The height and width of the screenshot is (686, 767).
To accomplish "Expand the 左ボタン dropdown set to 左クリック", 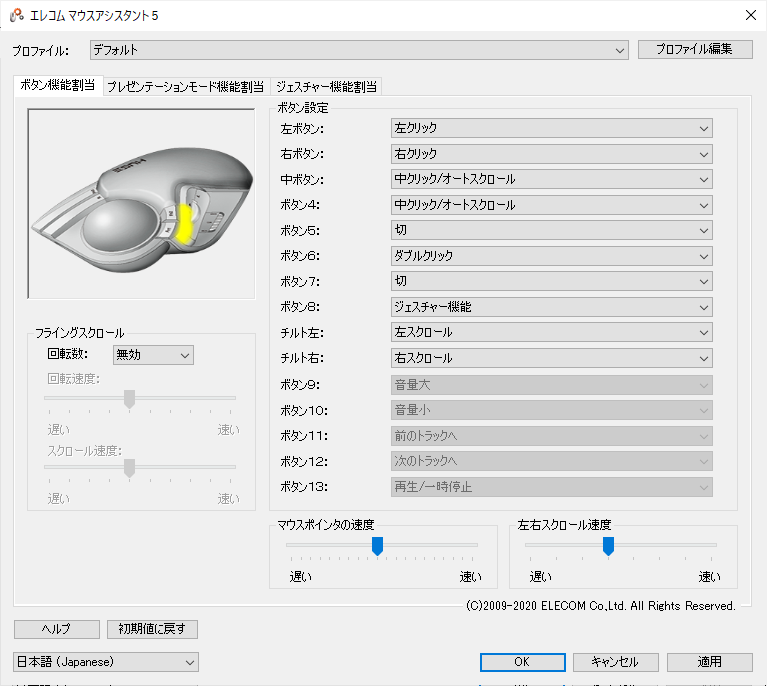I will [551, 128].
